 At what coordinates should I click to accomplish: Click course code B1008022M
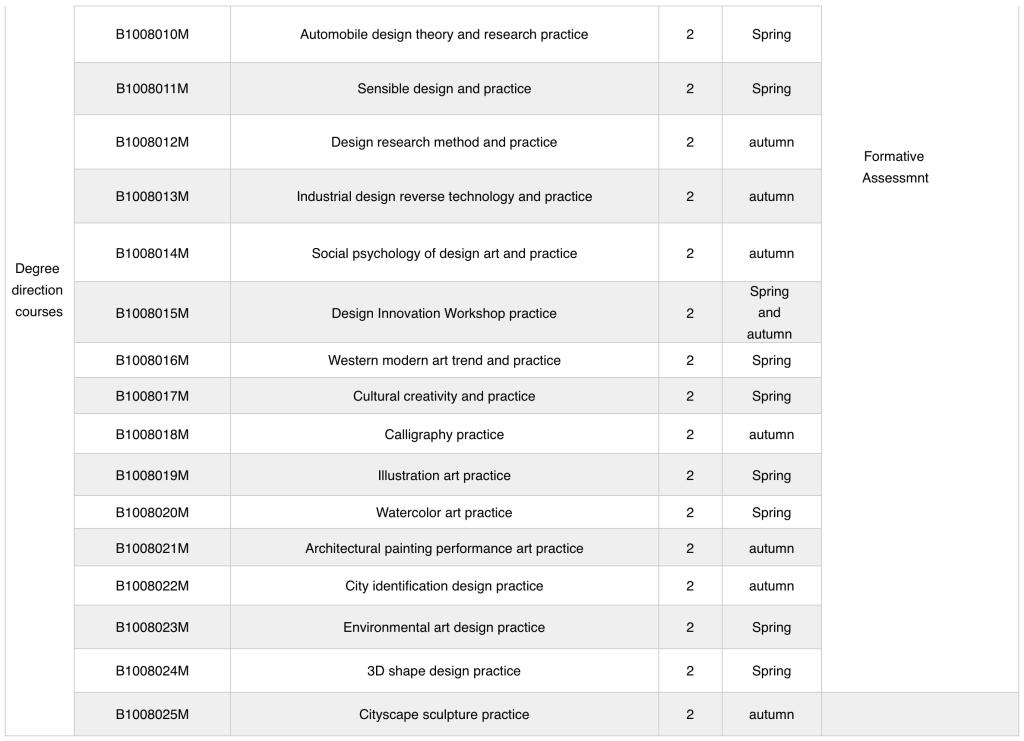click(152, 586)
